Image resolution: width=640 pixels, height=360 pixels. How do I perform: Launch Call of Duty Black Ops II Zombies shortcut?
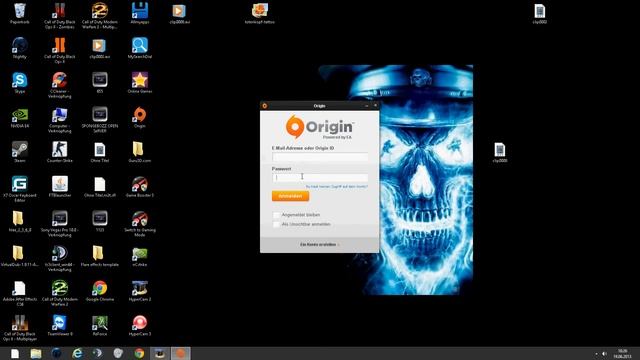click(x=60, y=16)
